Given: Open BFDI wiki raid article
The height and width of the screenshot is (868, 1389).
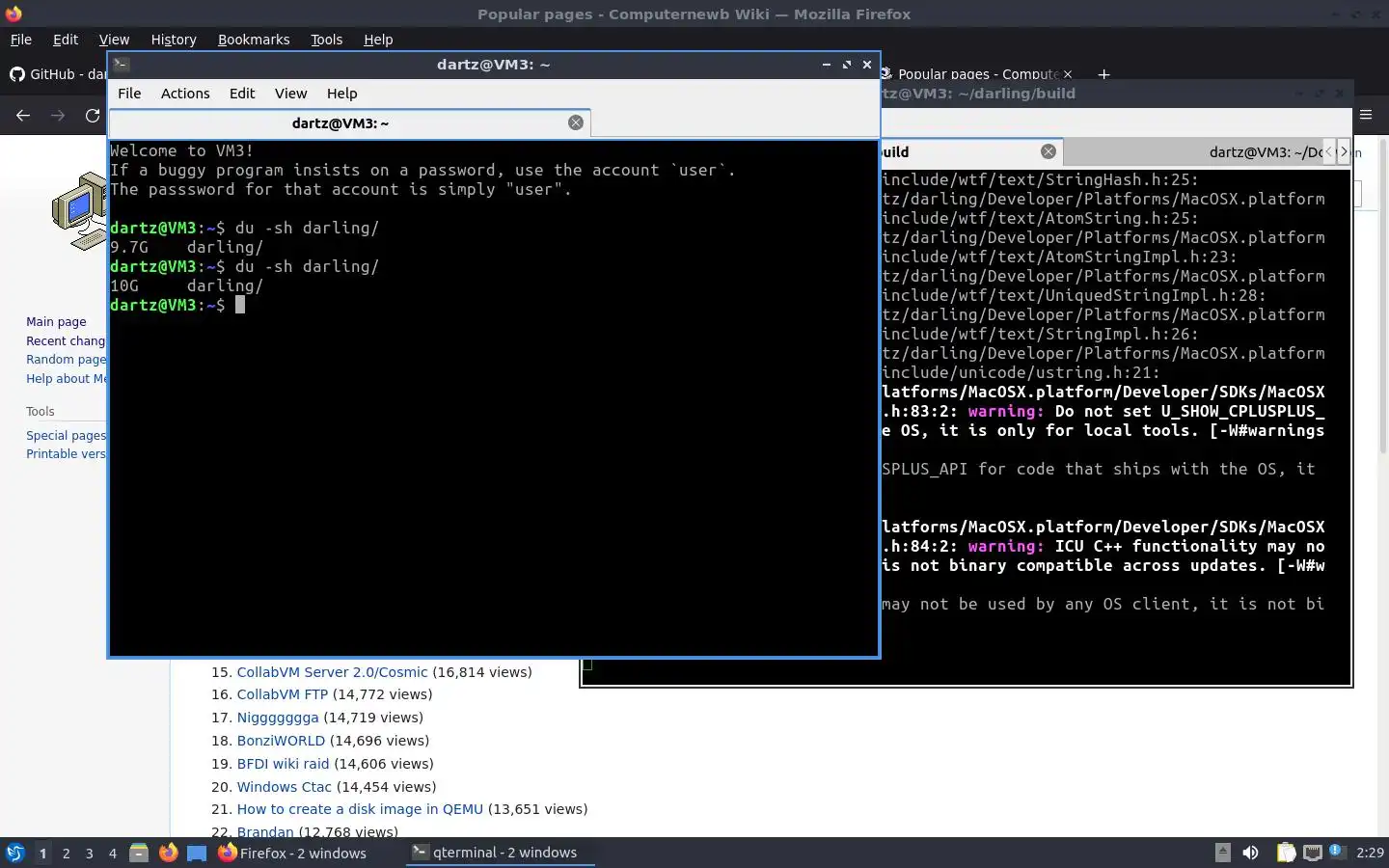Looking at the screenshot, I should tap(283, 764).
